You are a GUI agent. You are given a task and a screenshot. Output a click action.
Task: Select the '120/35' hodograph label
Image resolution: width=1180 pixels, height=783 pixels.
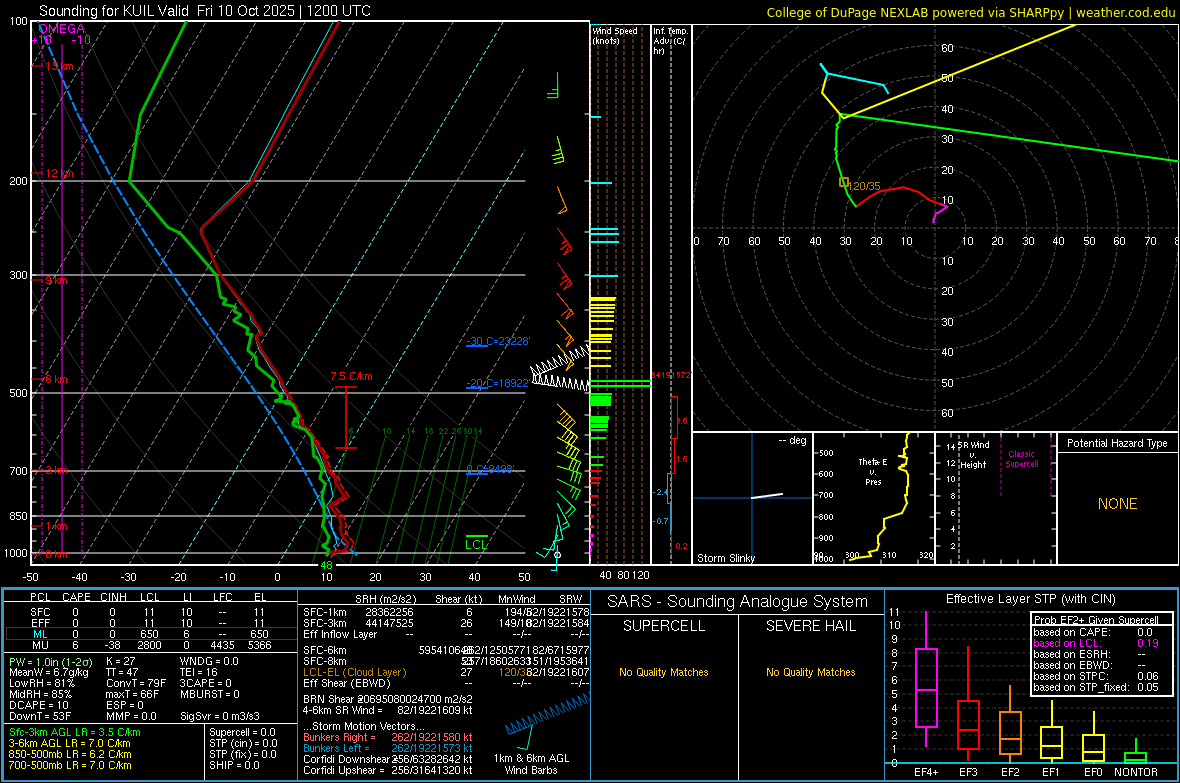click(865, 186)
